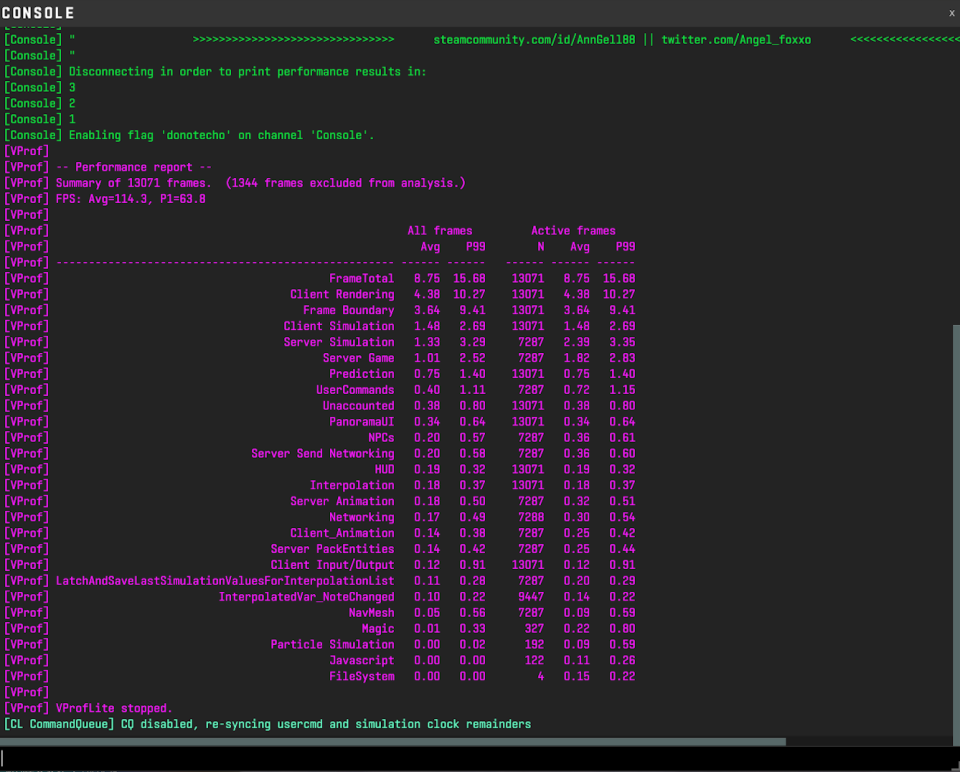Click the Frame Boundary row label

point(348,310)
